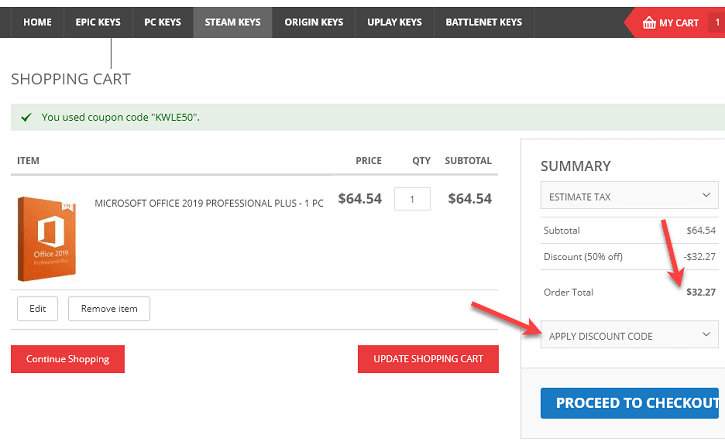Select the Steam Keys tab
The image size is (725, 445).
(233, 22)
